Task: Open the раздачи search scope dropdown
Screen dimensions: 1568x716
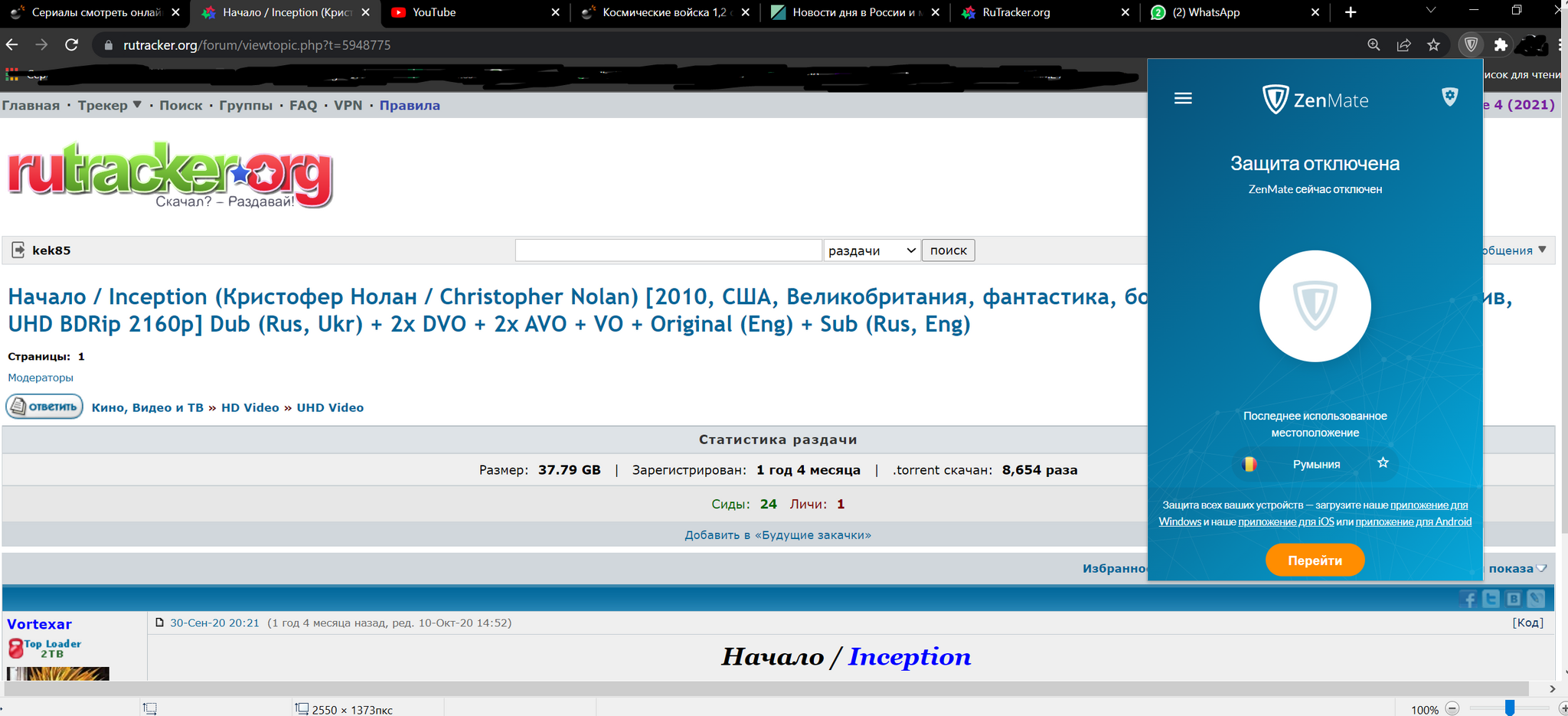Action: coord(872,250)
